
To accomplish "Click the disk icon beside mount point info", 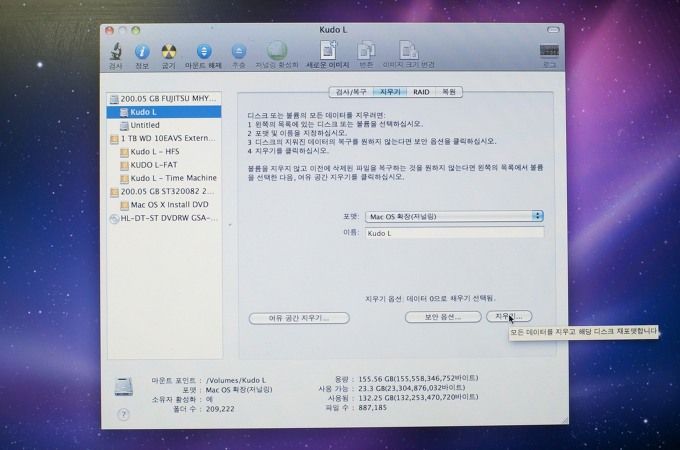I will click(124, 386).
